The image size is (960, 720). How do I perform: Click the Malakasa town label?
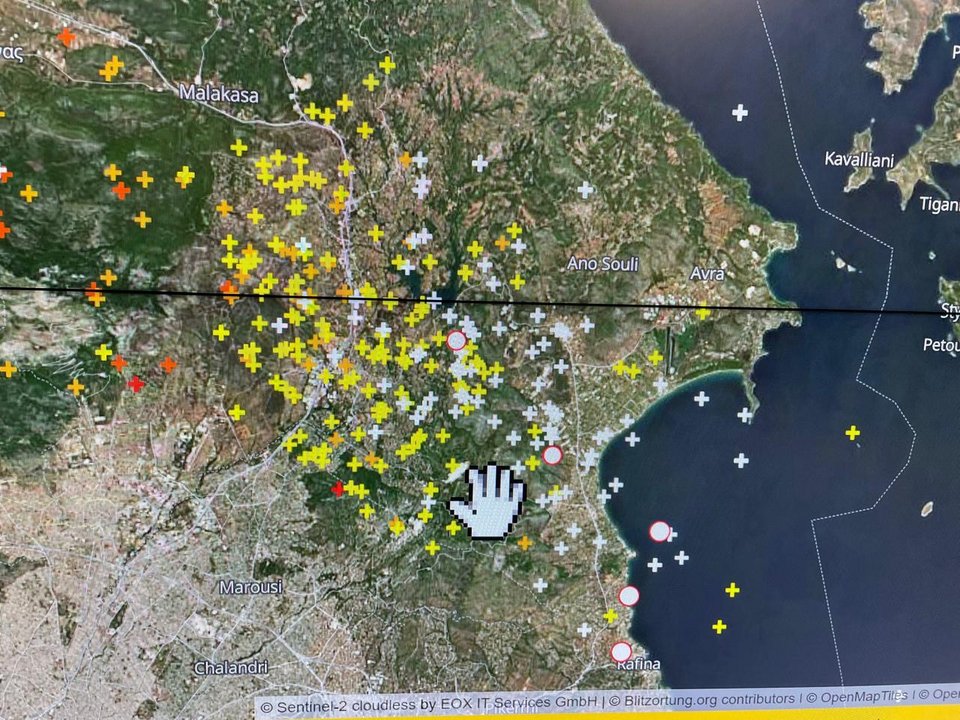(x=218, y=94)
